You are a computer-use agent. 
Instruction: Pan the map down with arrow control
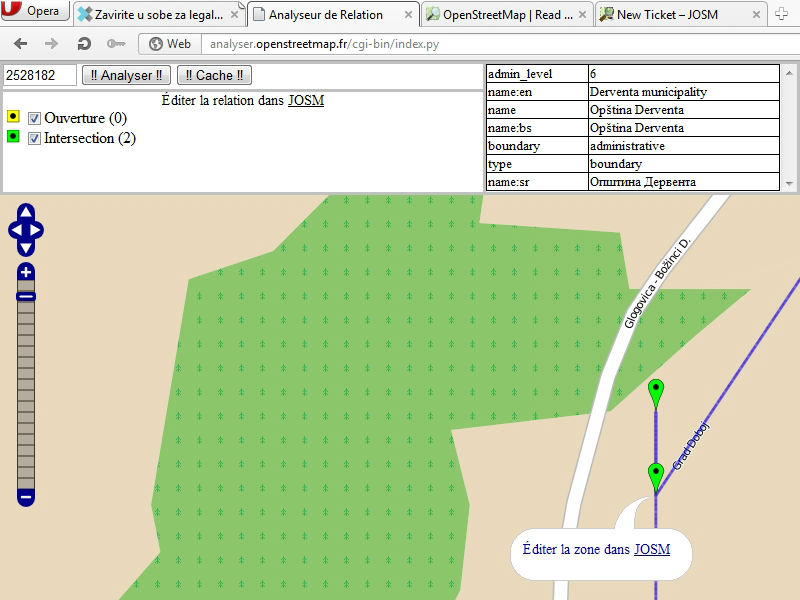coord(26,246)
